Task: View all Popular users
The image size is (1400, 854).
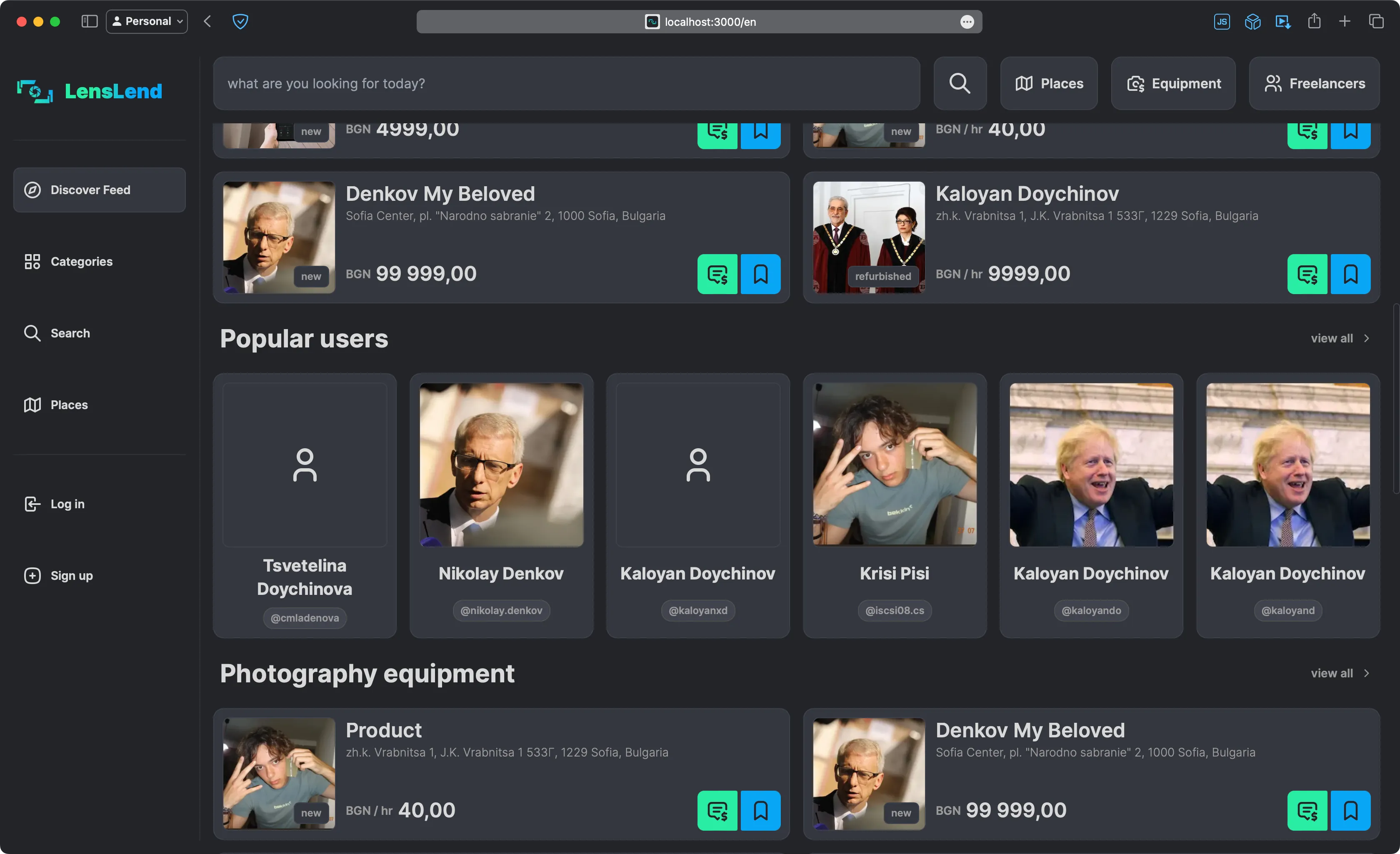Action: pos(1340,338)
